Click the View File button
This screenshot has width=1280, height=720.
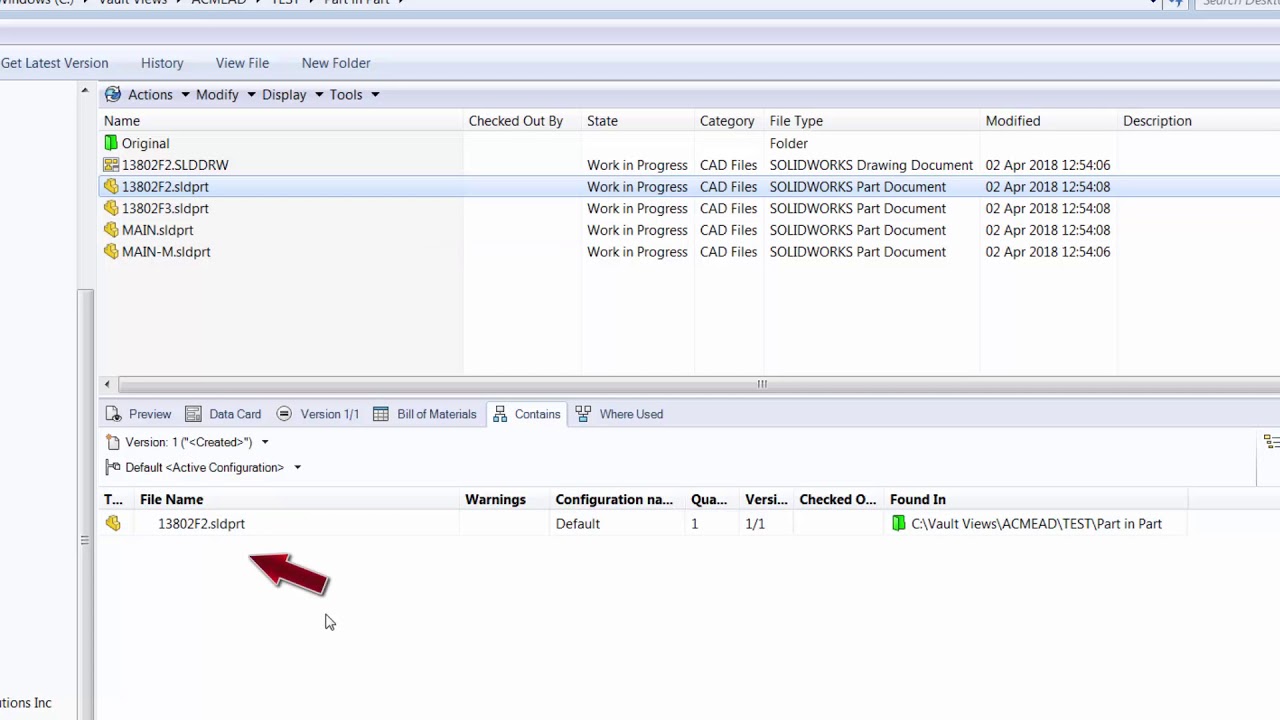coord(242,63)
